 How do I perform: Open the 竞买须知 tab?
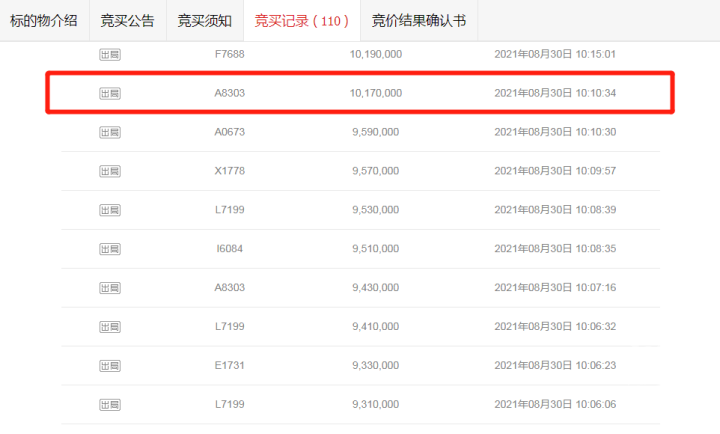[x=204, y=20]
